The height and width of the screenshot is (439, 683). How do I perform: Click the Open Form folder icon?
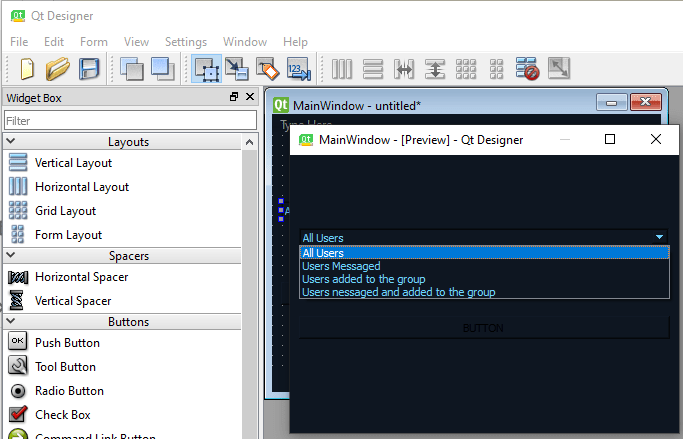point(57,69)
